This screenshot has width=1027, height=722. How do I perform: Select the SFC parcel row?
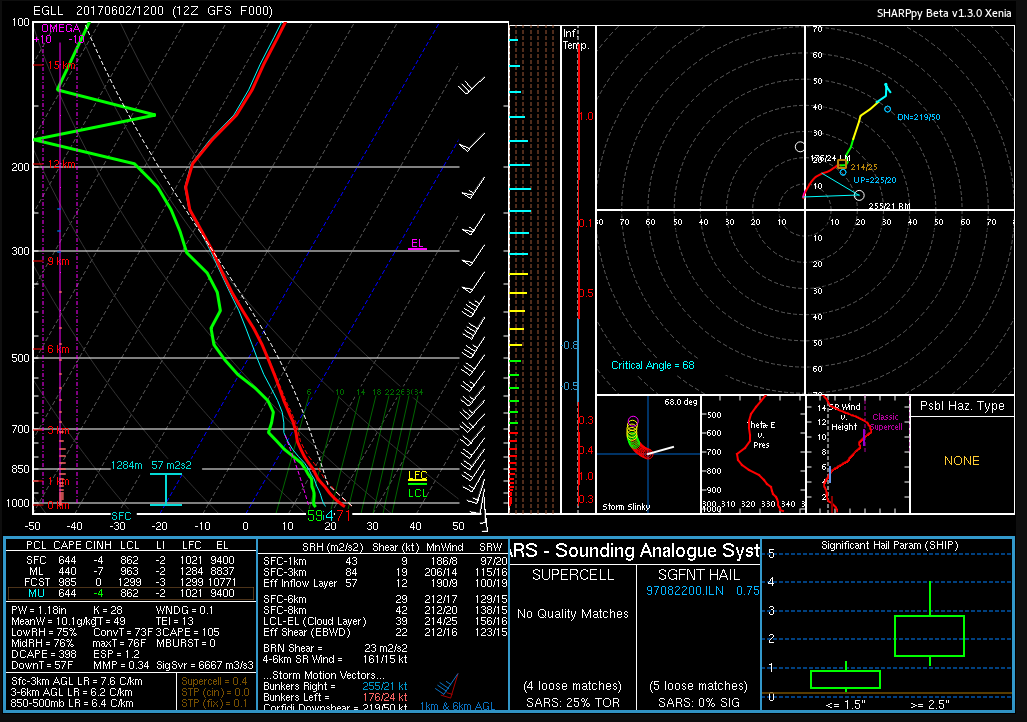pyautogui.click(x=129, y=559)
